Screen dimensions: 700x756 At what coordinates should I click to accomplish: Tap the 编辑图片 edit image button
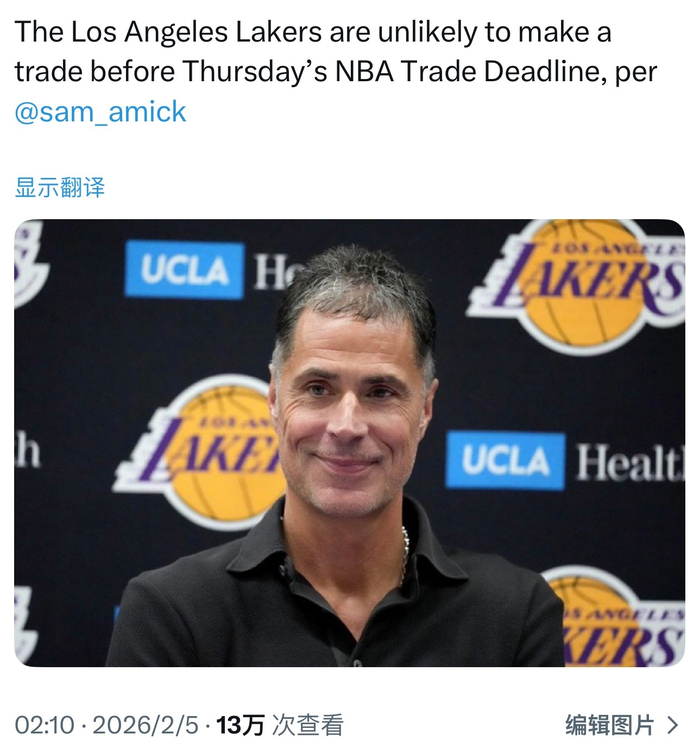click(609, 725)
